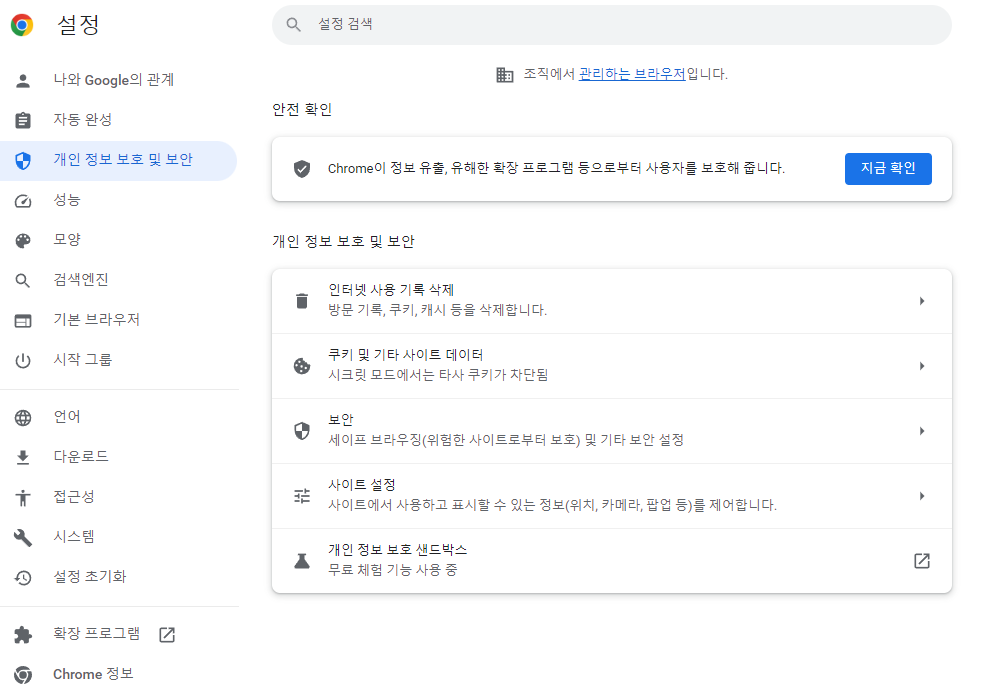
Task: Click the Chrome logo beside 설정
Action: (22, 24)
